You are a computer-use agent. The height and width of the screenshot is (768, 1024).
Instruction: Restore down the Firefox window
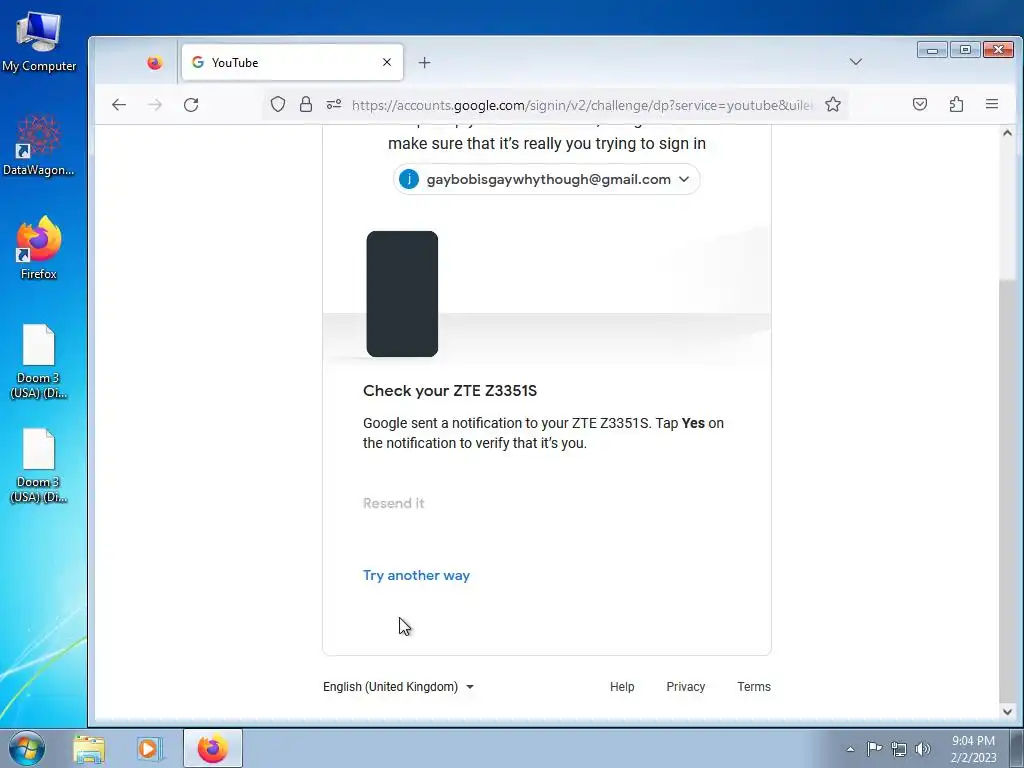coord(965,50)
